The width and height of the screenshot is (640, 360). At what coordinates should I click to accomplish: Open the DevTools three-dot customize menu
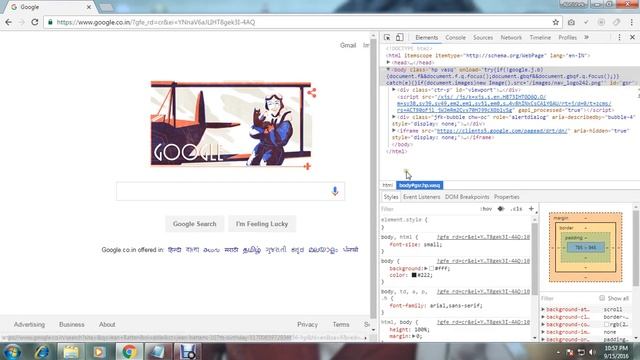pos(619,37)
